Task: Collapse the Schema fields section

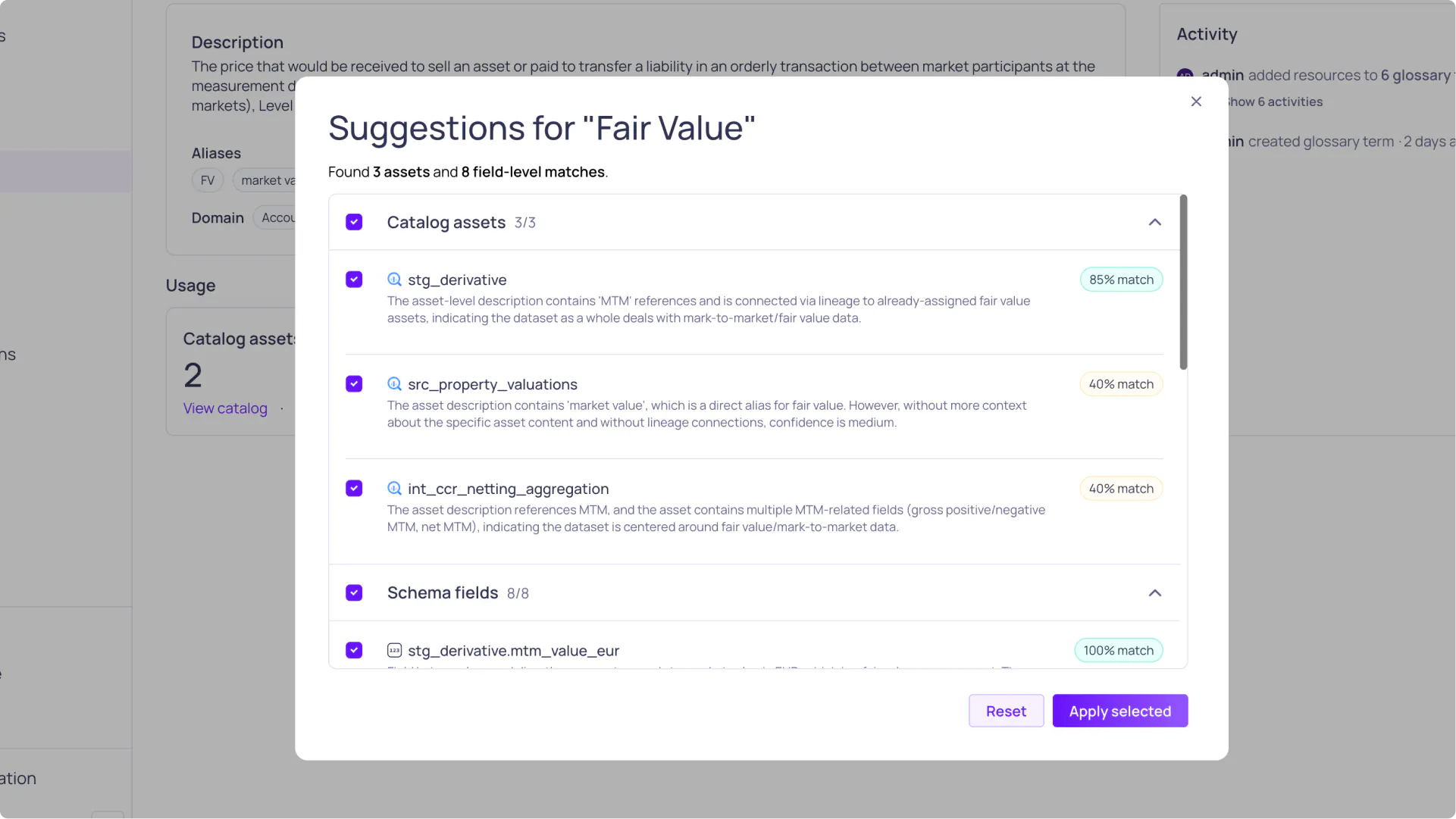Action: click(1154, 592)
